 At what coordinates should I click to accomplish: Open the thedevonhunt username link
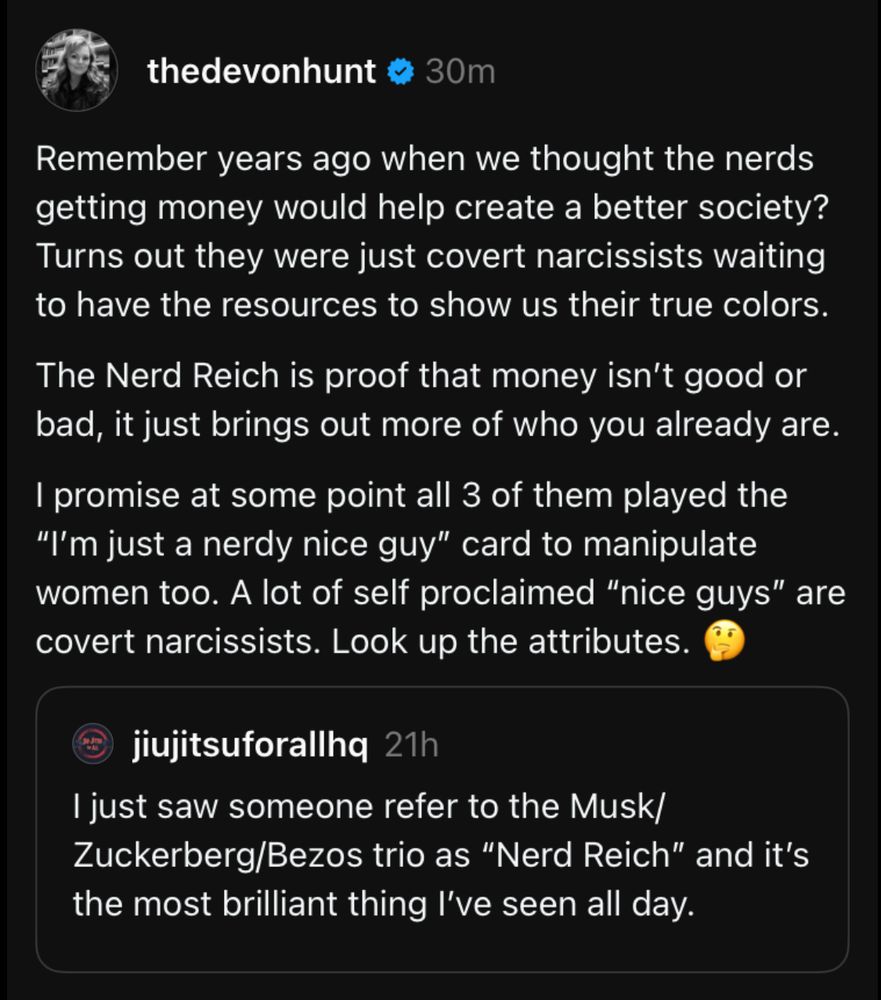pyautogui.click(x=261, y=72)
